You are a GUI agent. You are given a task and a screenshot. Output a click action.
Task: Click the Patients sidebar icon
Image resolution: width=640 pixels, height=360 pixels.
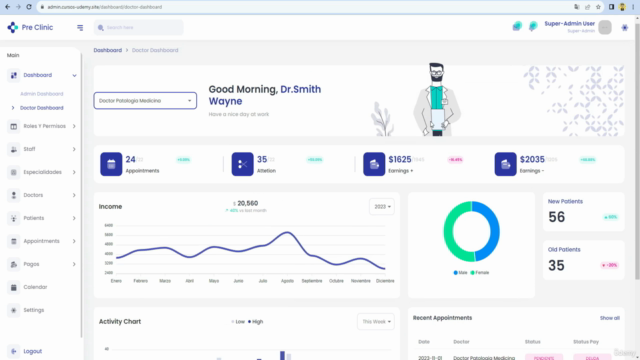pos(13,218)
